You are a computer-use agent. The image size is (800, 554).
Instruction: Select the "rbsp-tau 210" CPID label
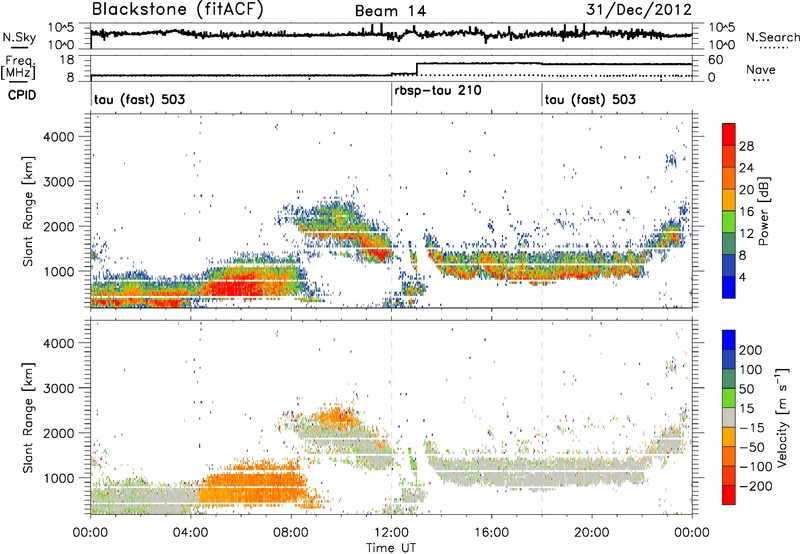pyautogui.click(x=438, y=91)
